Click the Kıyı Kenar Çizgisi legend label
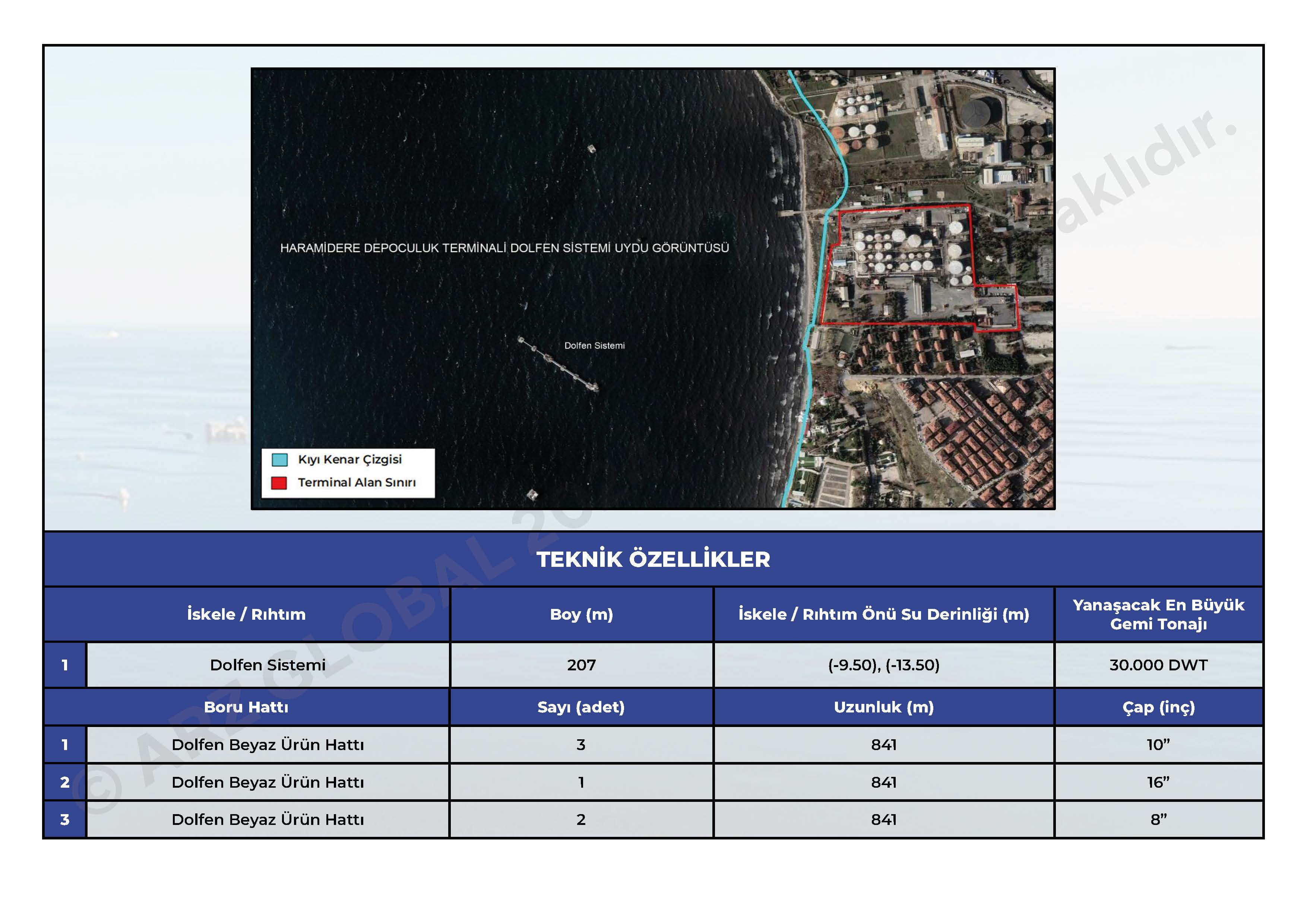 [x=350, y=460]
